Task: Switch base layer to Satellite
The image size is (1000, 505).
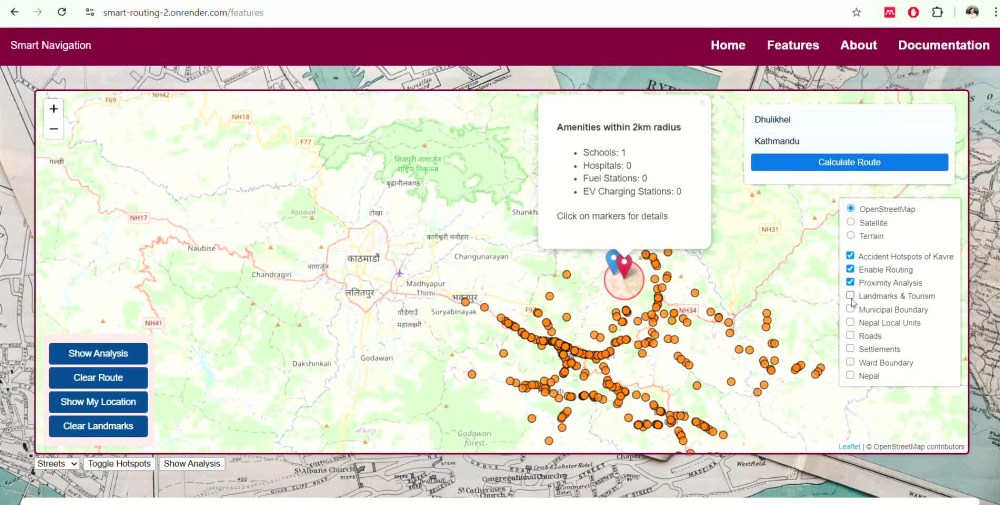Action: 851,222
